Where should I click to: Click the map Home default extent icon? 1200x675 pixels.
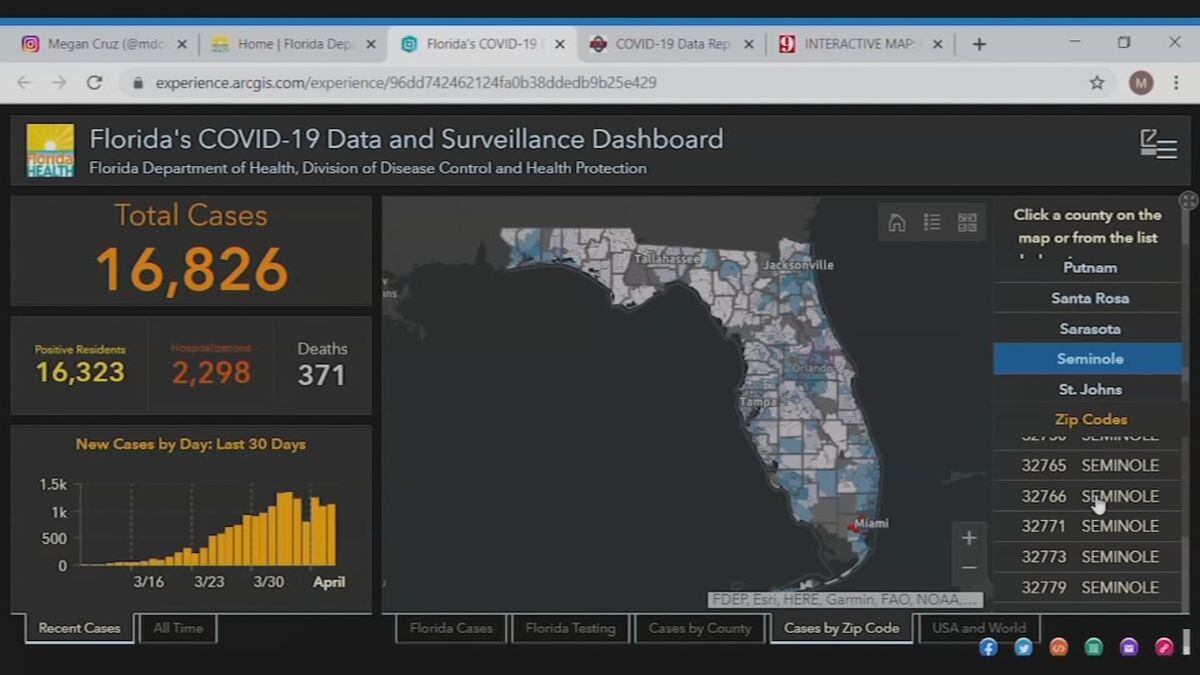click(897, 223)
